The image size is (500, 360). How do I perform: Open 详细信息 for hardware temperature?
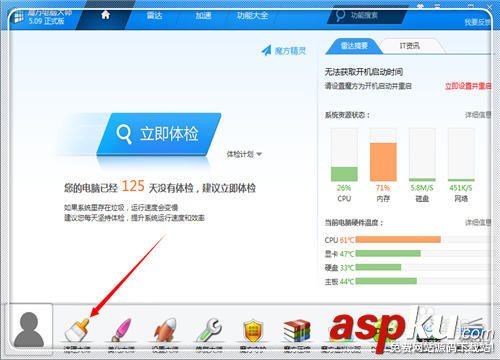[x=478, y=222]
